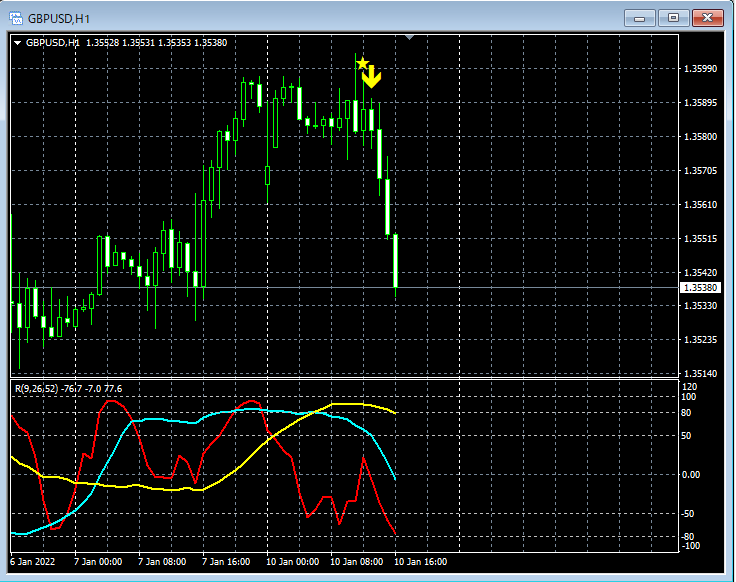Click the yellow down arrow sell signal
The height and width of the screenshot is (582, 736).
tap(372, 77)
